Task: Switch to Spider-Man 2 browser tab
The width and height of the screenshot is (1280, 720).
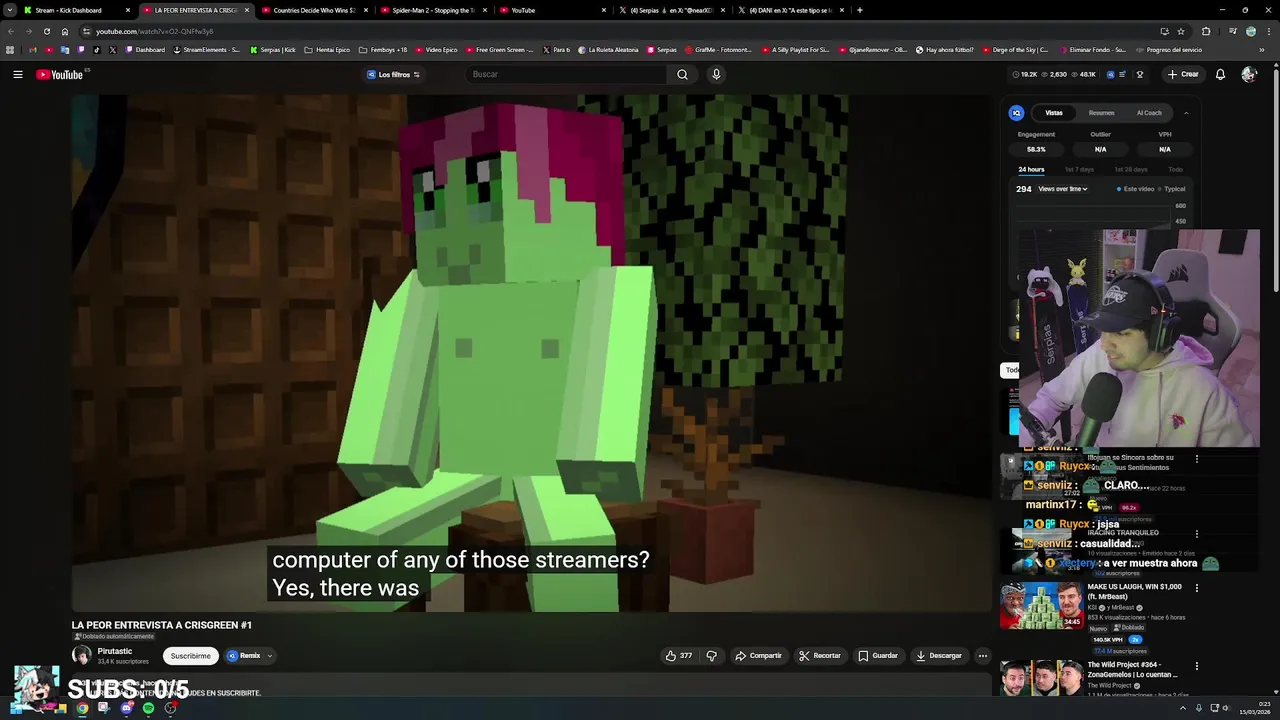Action: pyautogui.click(x=433, y=10)
